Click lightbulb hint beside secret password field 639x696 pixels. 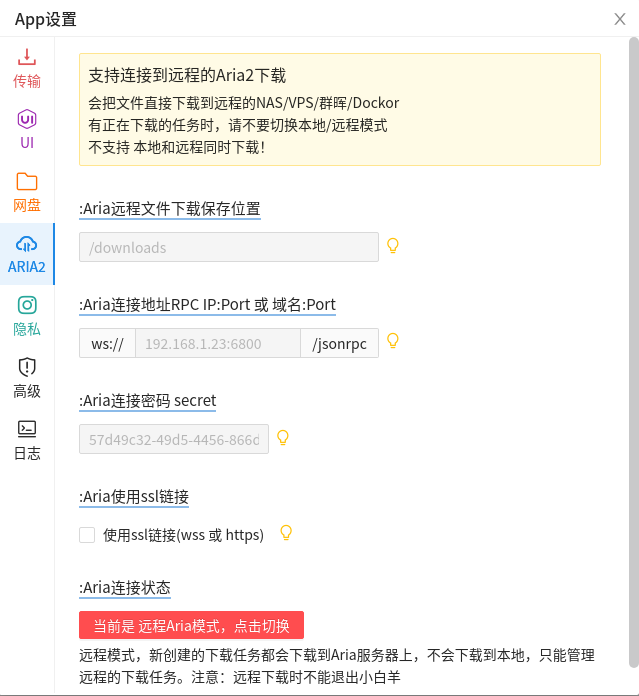click(x=283, y=437)
